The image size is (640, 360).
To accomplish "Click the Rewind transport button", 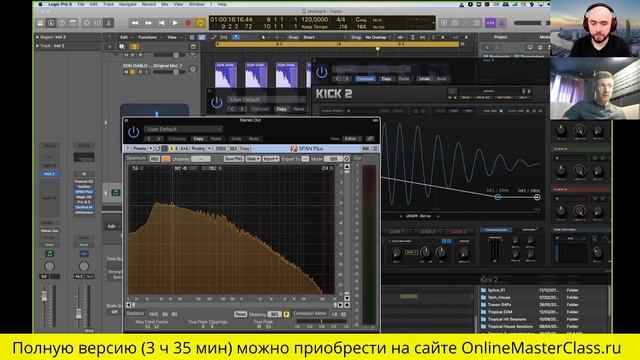I will pyautogui.click(x=135, y=23).
